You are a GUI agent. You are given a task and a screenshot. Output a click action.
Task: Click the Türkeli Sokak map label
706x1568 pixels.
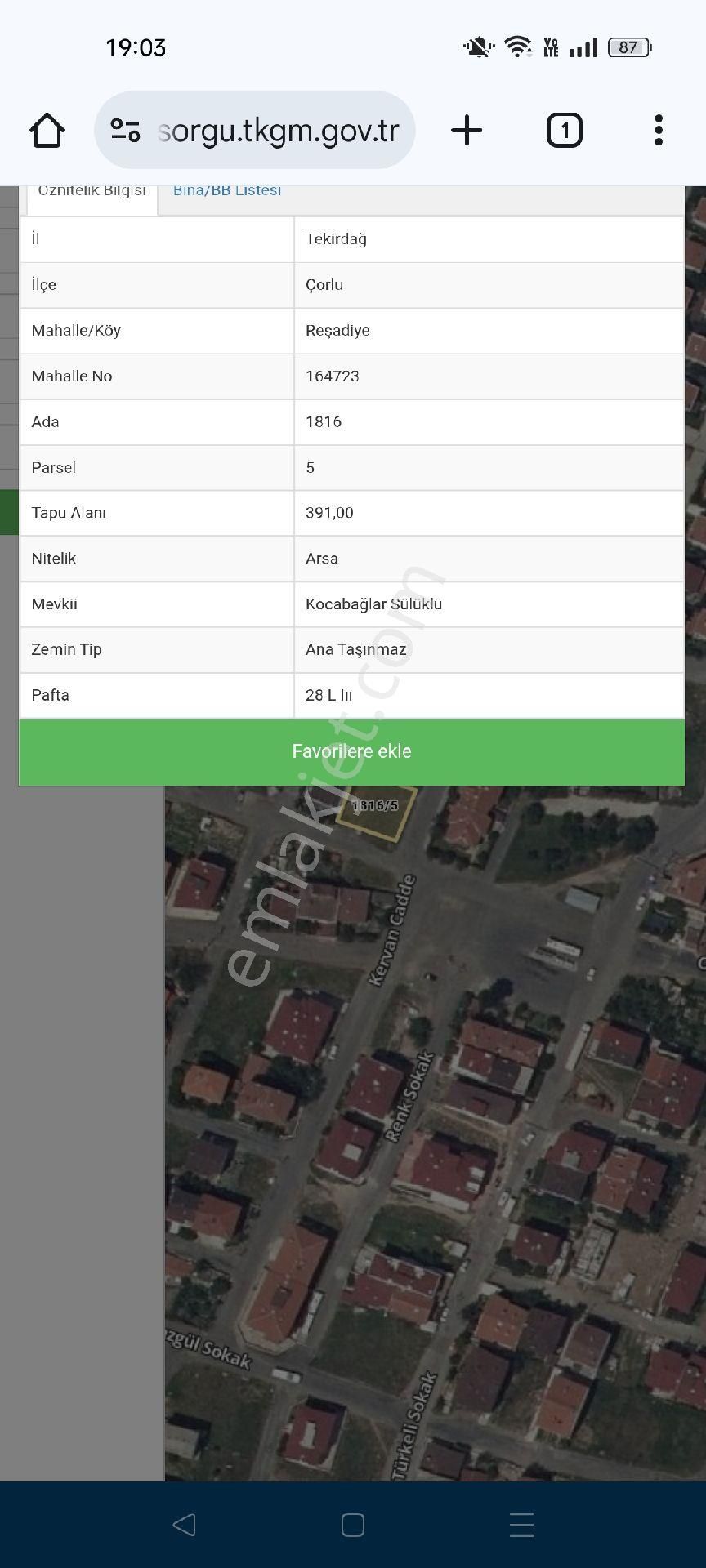coord(415,1428)
